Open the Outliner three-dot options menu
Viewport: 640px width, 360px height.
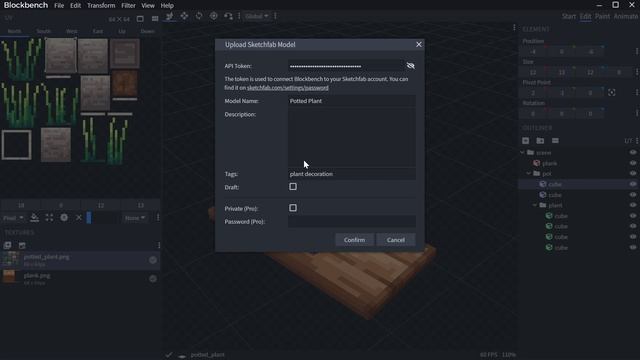click(x=637, y=140)
